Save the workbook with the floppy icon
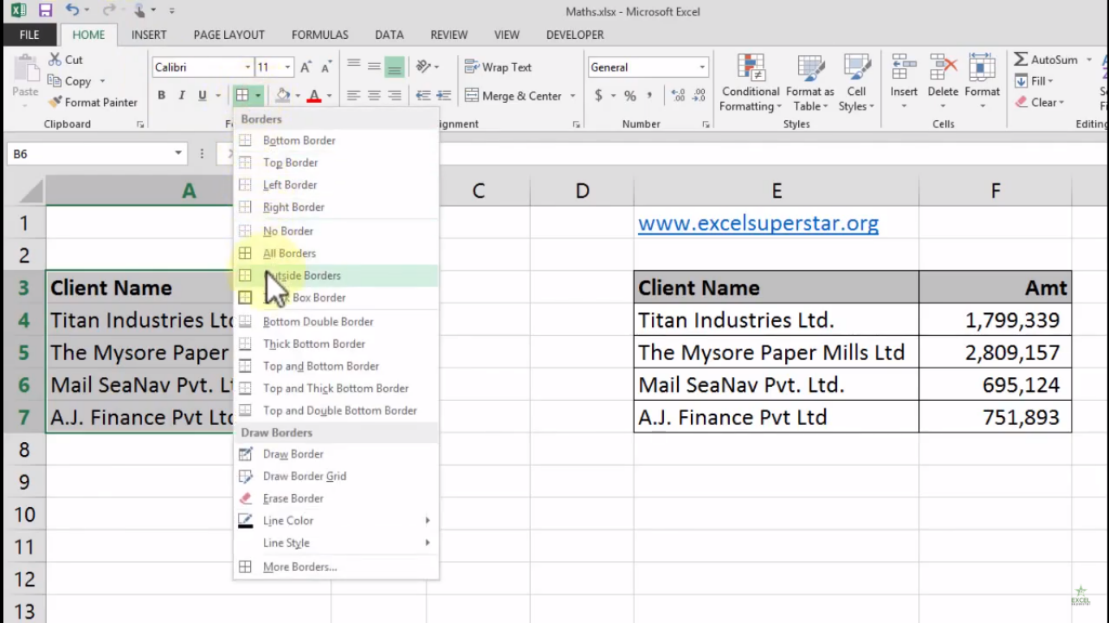Image resolution: width=1109 pixels, height=623 pixels. pyautogui.click(x=45, y=10)
